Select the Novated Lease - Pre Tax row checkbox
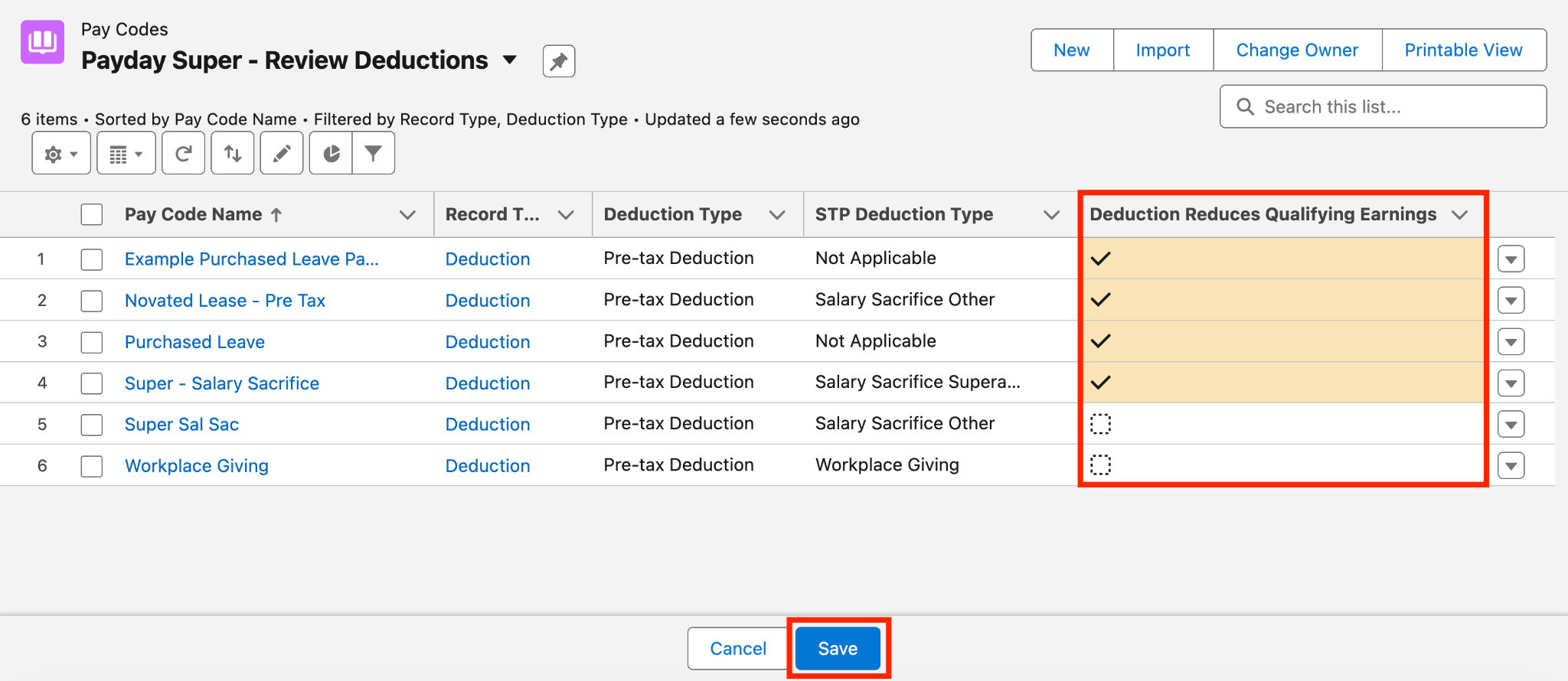Screen dimensions: 1568x681 coord(92,301)
